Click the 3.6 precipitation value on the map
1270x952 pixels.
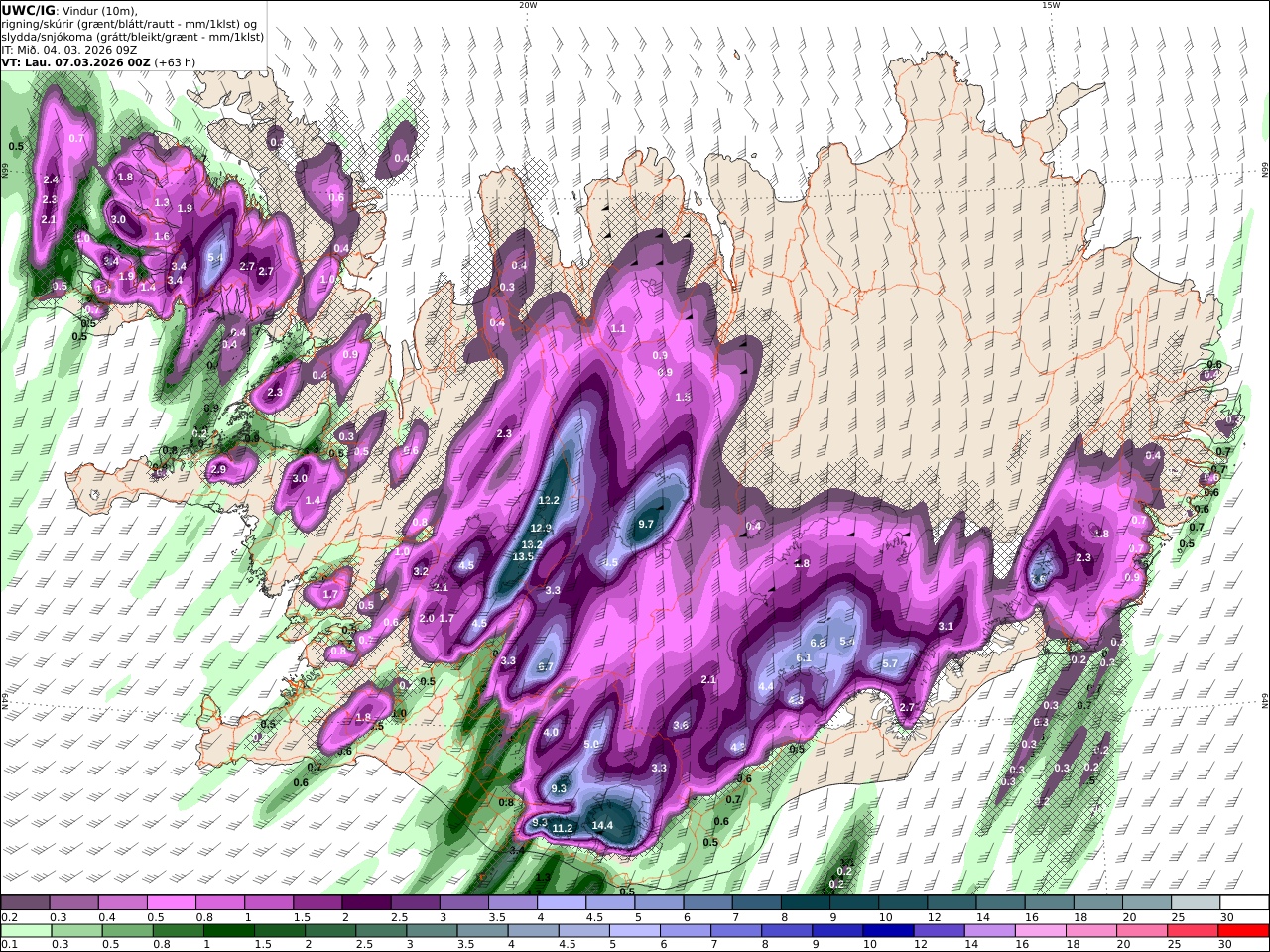681,726
